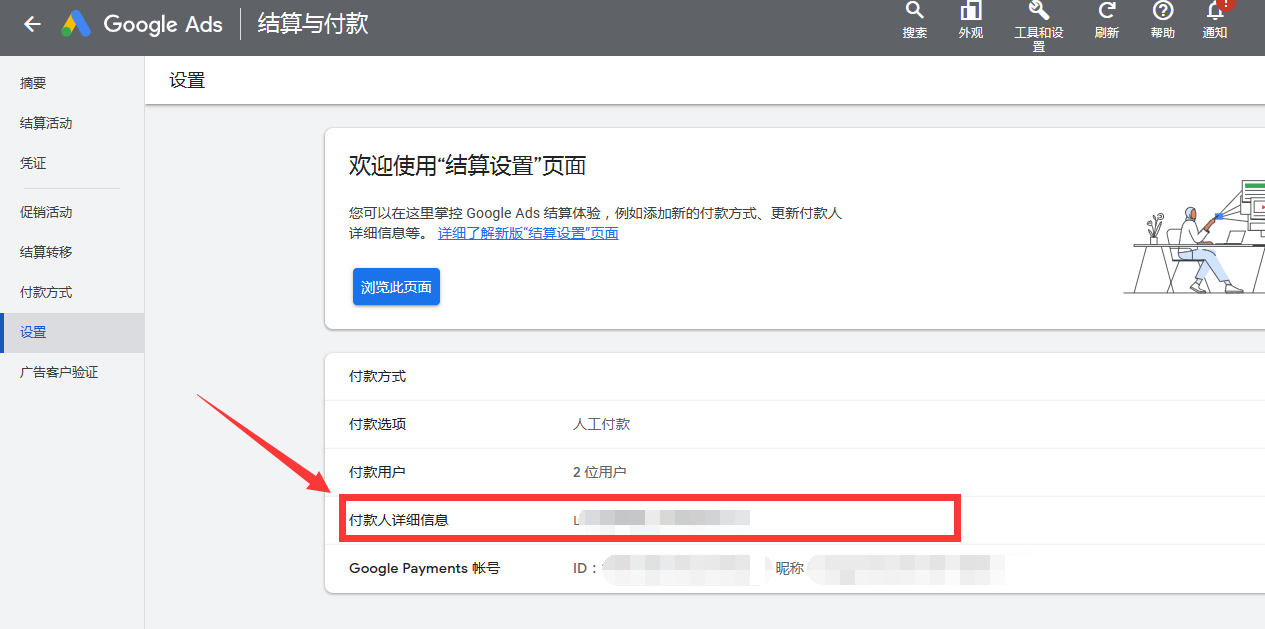Image resolution: width=1265 pixels, height=629 pixels.
Task: Click the 欢迎使用"结算设置"页面 heading
Action: 467,166
